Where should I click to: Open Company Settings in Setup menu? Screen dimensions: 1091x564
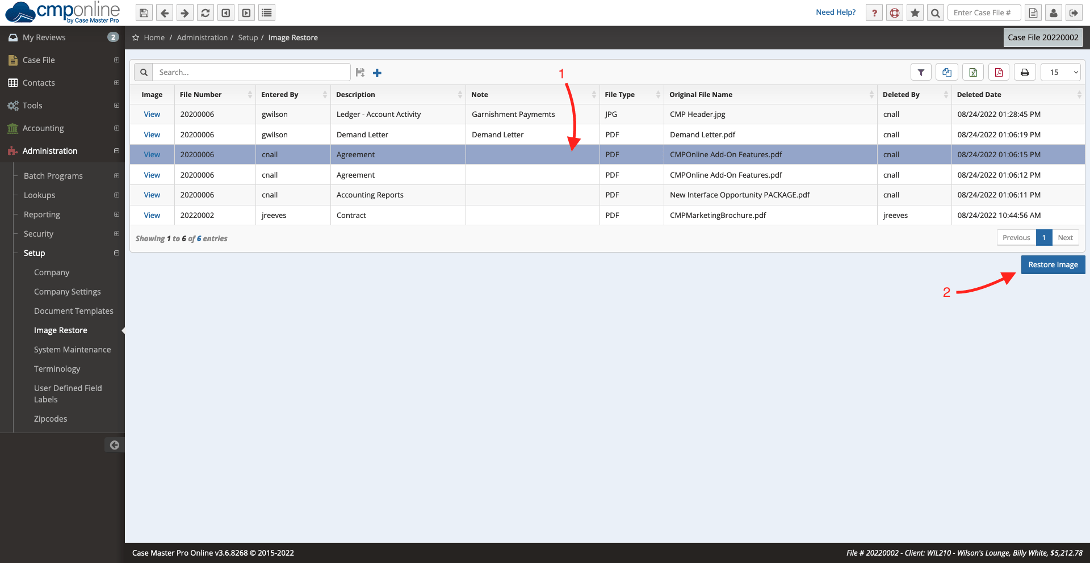pyautogui.click(x=67, y=292)
